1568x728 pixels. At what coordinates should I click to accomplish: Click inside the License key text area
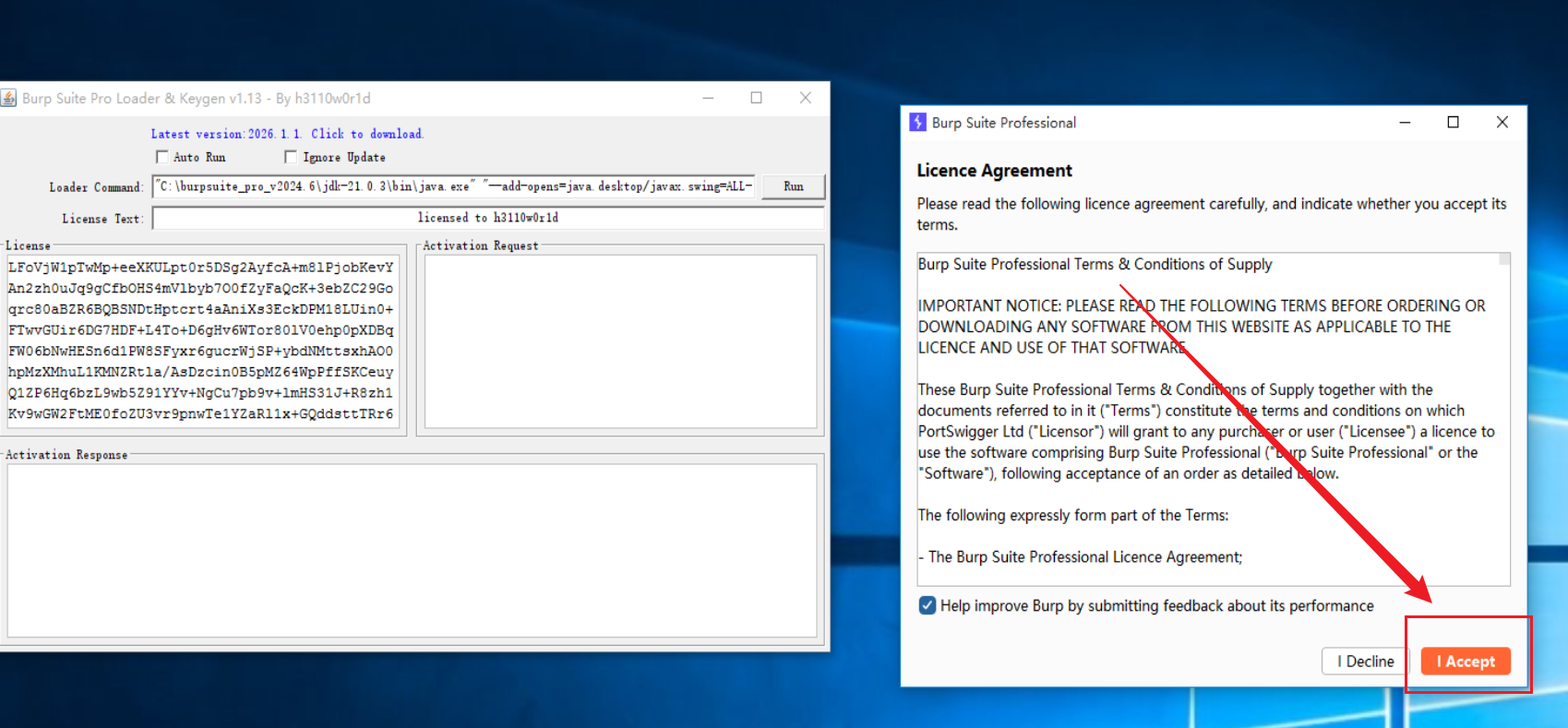[202, 340]
